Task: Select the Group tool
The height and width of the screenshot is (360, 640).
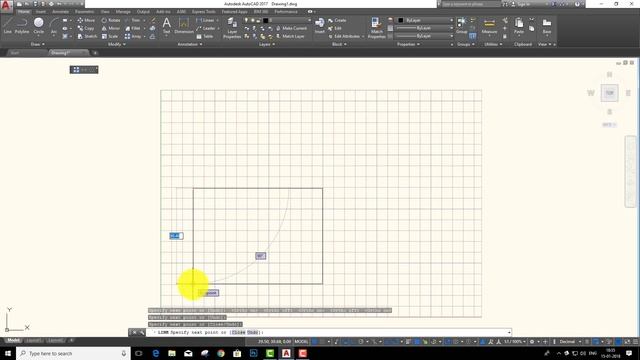Action: point(461,25)
